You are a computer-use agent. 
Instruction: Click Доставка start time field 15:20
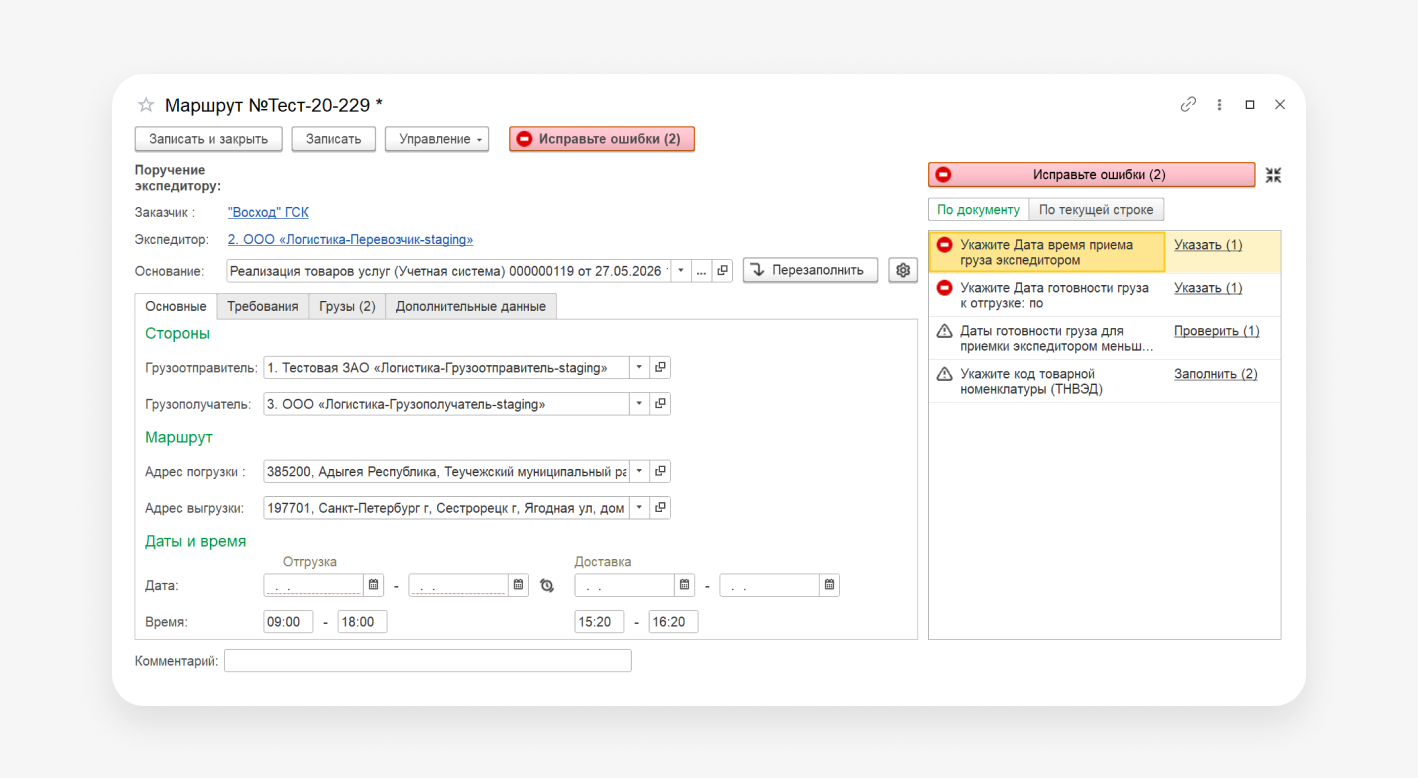point(599,622)
